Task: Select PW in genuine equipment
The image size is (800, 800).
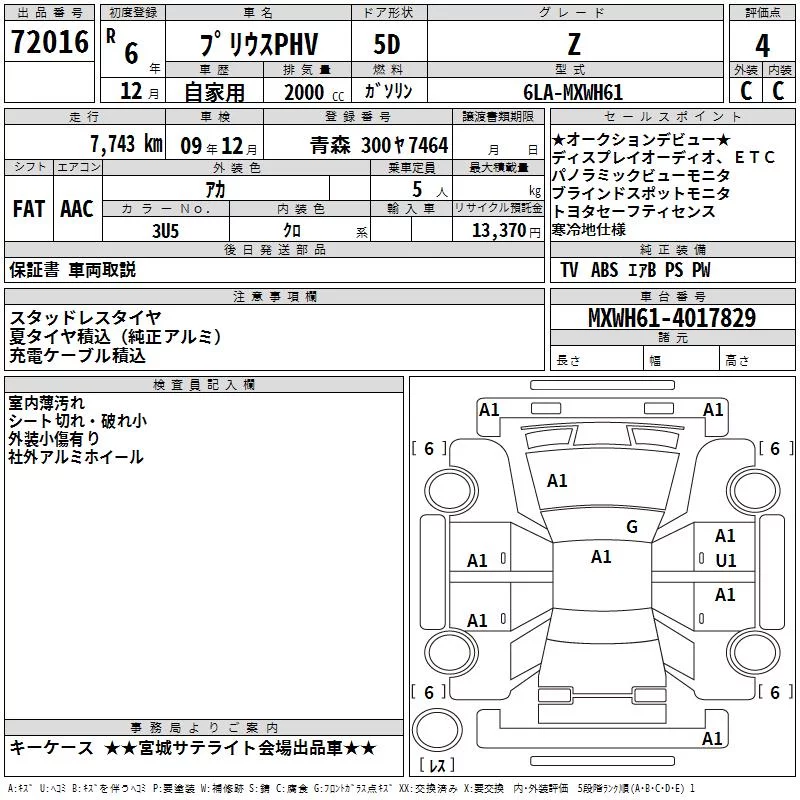Action: (701, 270)
